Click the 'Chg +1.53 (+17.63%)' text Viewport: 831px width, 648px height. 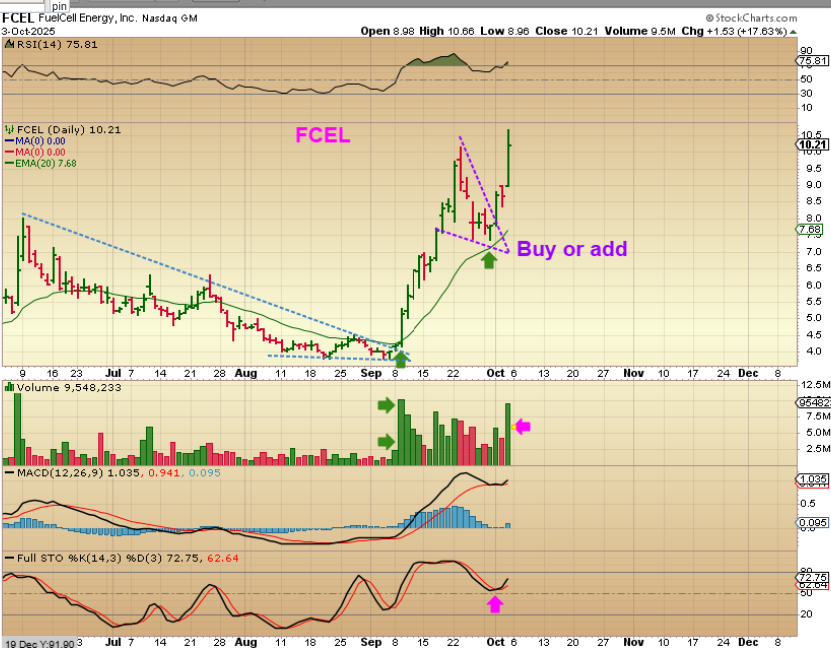tap(734, 31)
